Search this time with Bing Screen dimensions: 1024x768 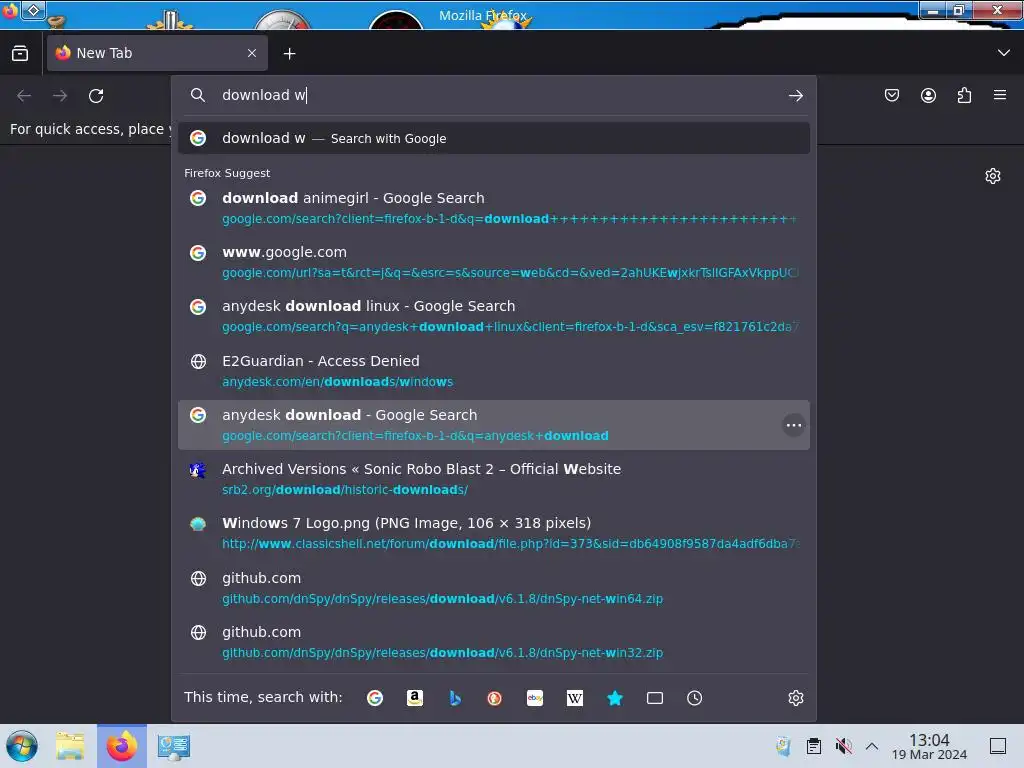tap(455, 698)
